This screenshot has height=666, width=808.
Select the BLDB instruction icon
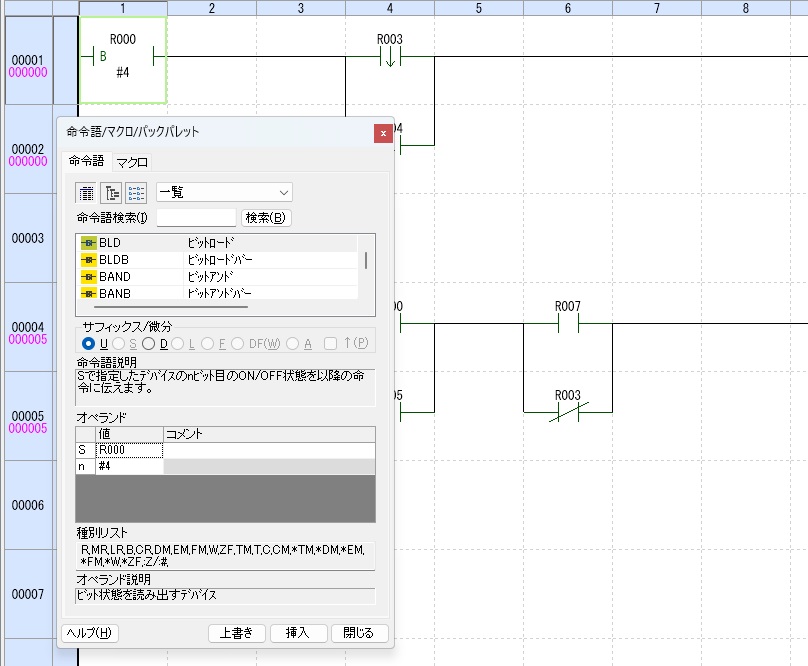coord(88,260)
